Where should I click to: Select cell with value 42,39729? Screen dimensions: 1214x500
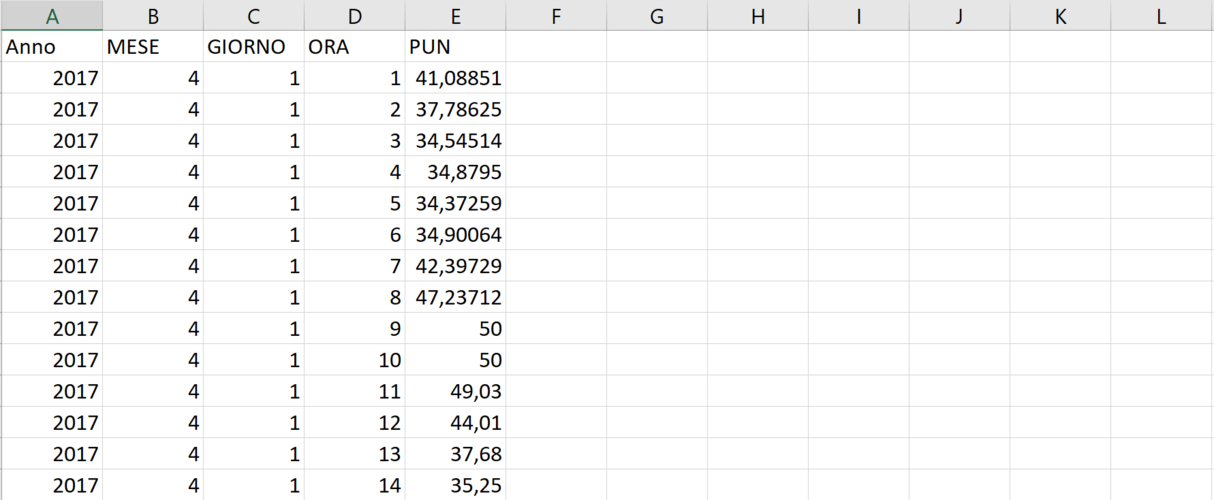[456, 266]
